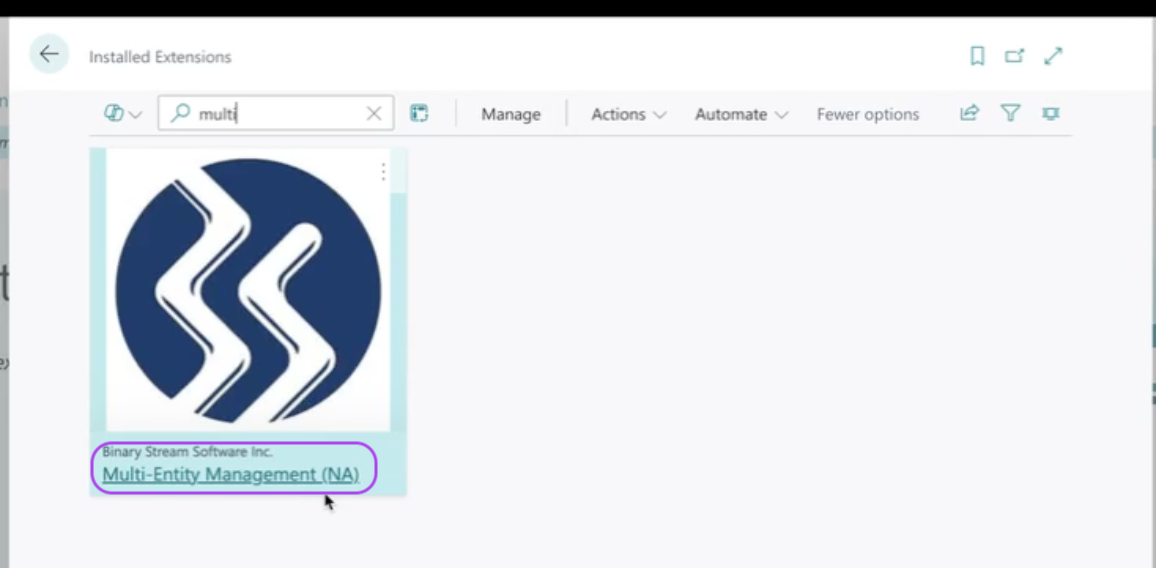The width and height of the screenshot is (1156, 568).
Task: Click in the search box containing multi
Action: [276, 113]
